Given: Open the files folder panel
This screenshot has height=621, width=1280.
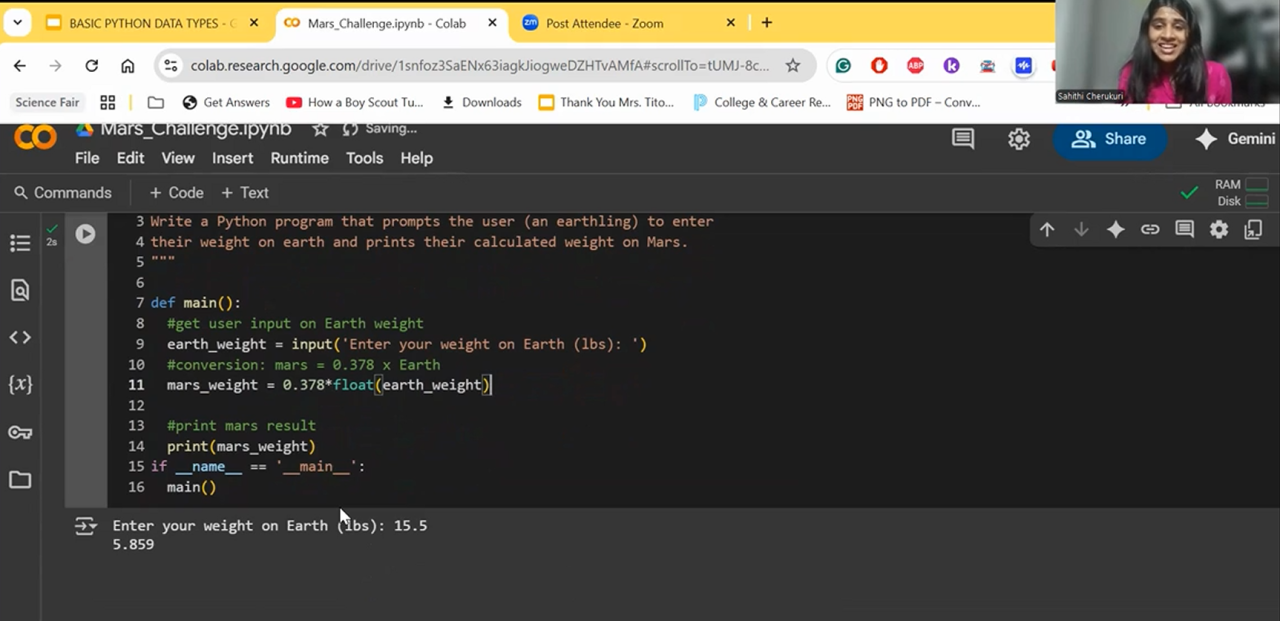Looking at the screenshot, I should pyautogui.click(x=20, y=480).
